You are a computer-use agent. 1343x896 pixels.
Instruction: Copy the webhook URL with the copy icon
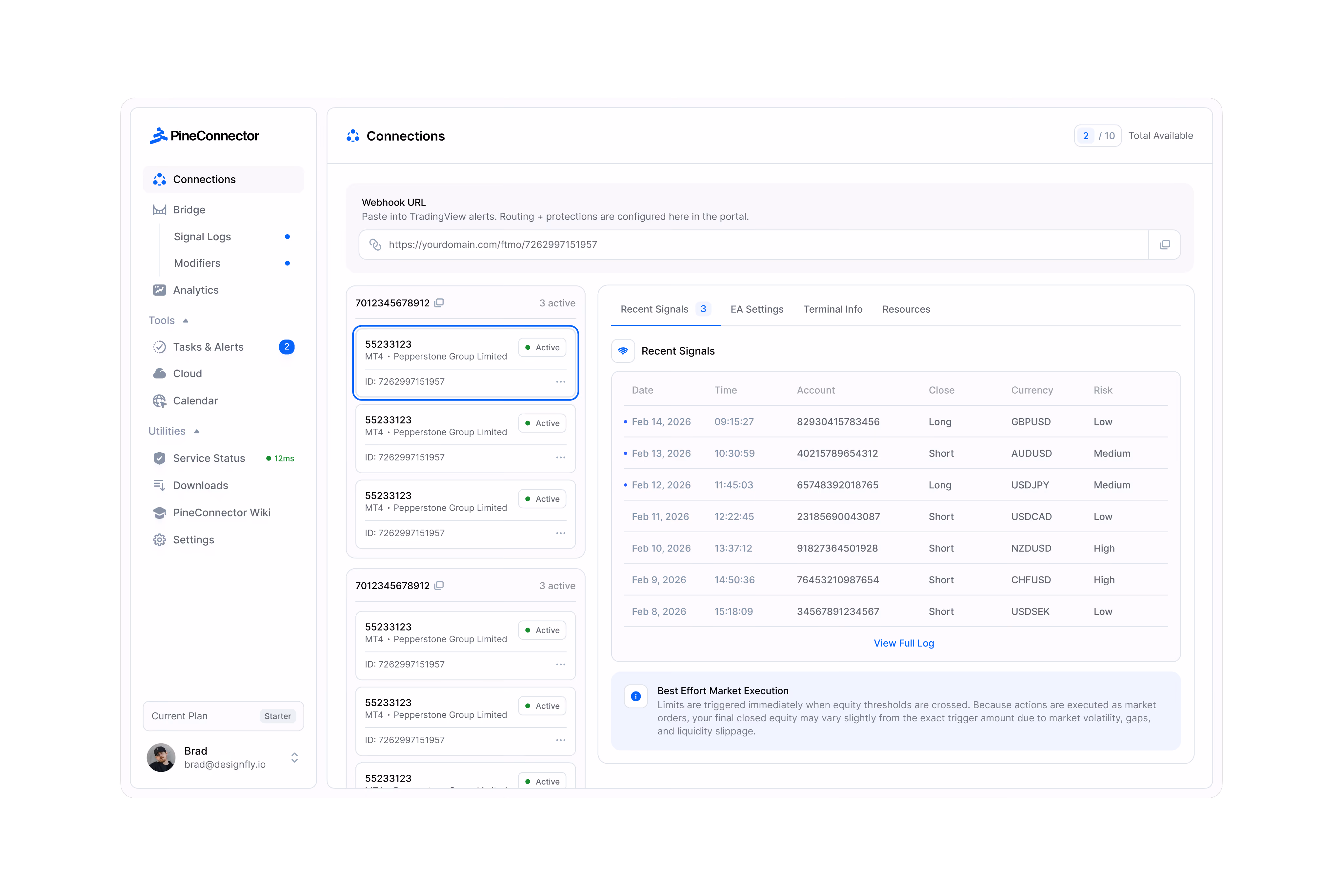coord(1164,244)
